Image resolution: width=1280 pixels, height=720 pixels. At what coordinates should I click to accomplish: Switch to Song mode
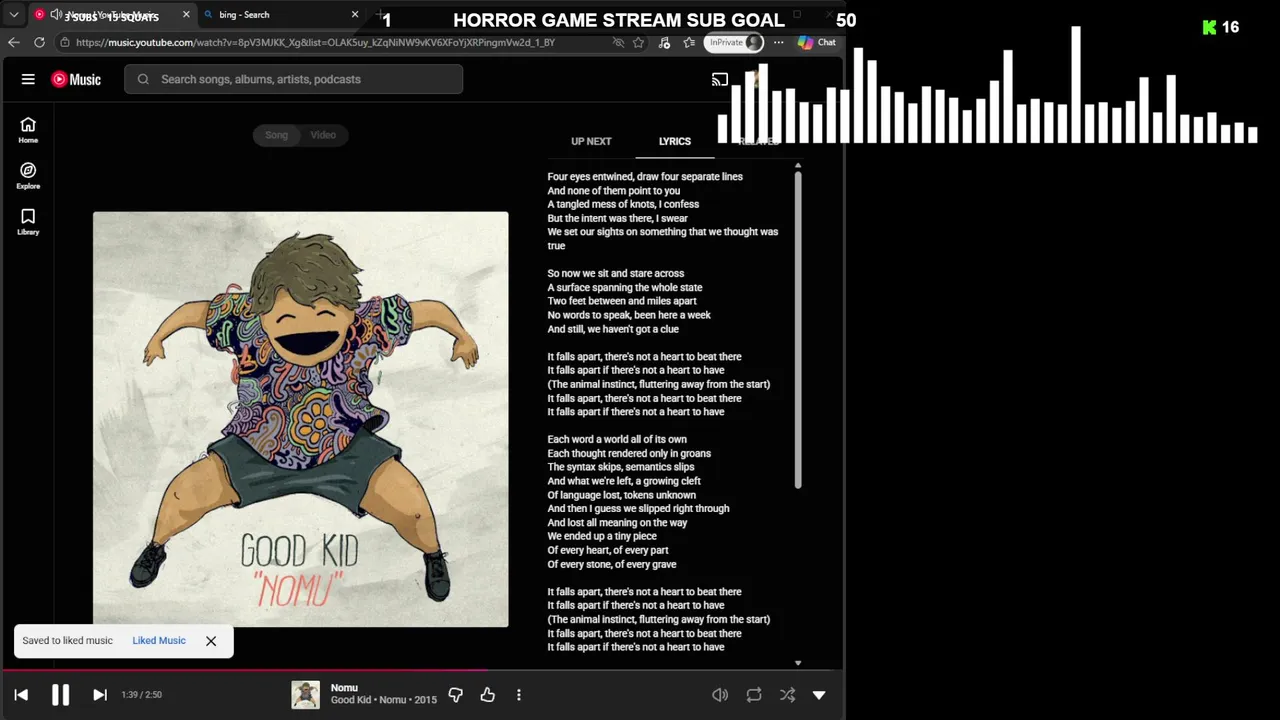(x=276, y=135)
